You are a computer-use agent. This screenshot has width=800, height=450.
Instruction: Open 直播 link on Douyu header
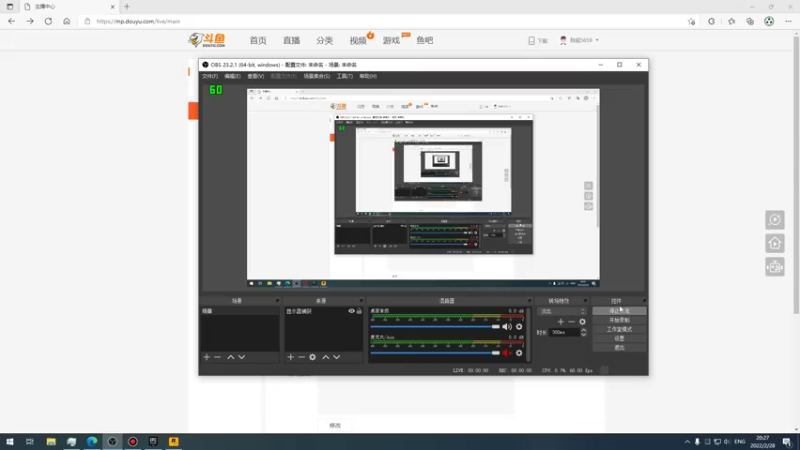pos(291,40)
